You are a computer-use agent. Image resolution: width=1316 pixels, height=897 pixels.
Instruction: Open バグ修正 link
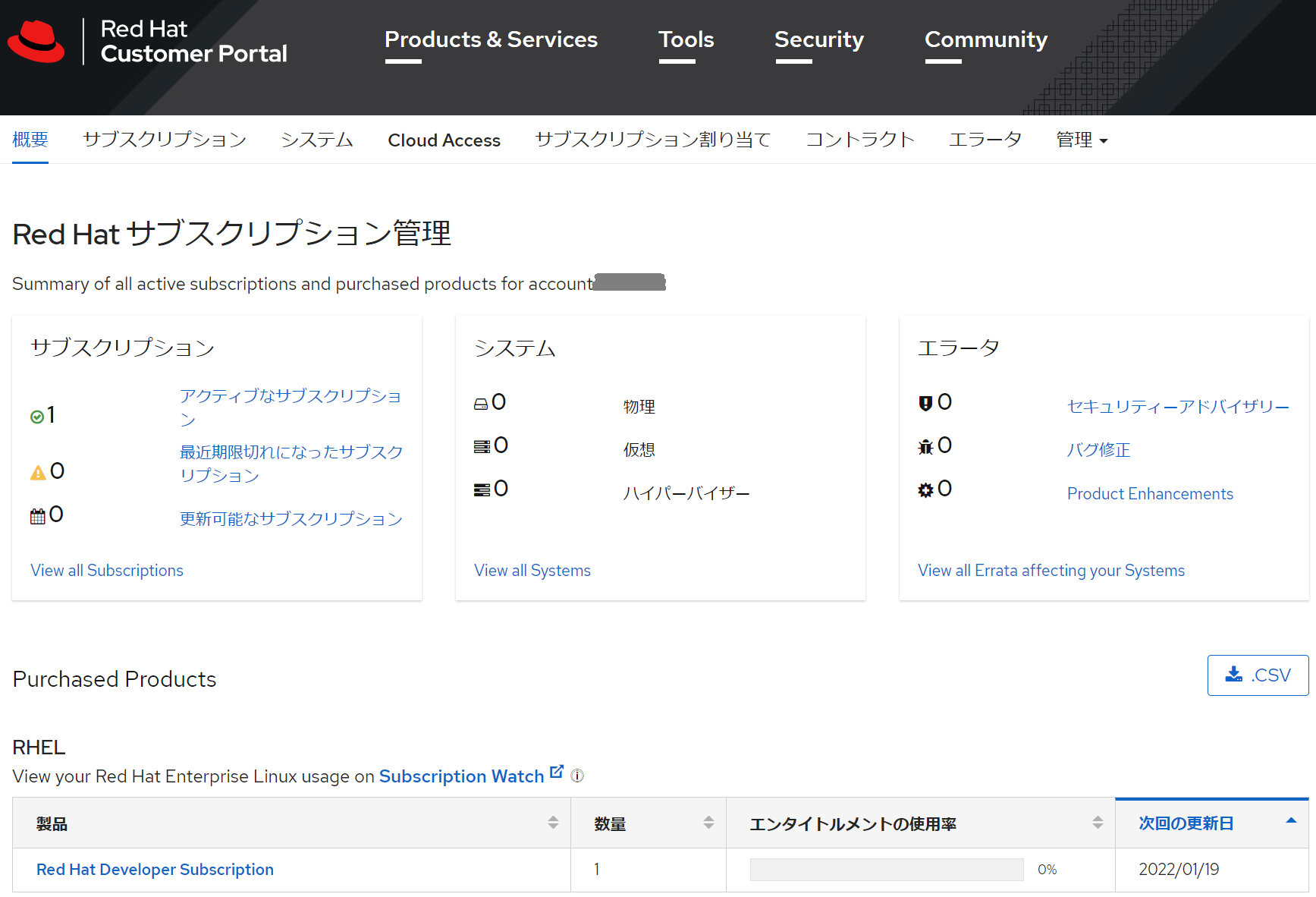[x=1099, y=450]
